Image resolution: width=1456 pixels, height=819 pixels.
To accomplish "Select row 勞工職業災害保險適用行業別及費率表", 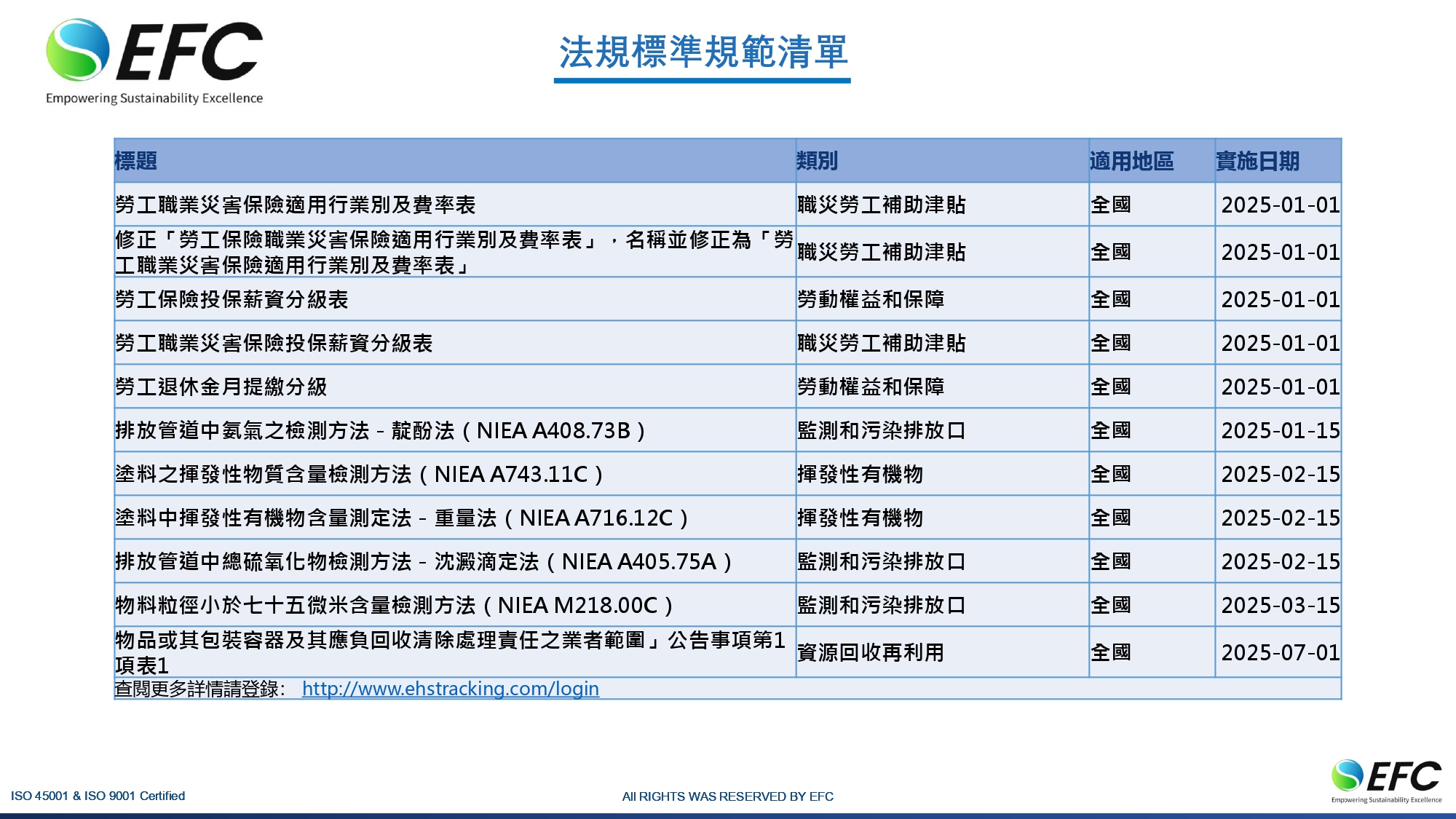I will pyautogui.click(x=728, y=205).
